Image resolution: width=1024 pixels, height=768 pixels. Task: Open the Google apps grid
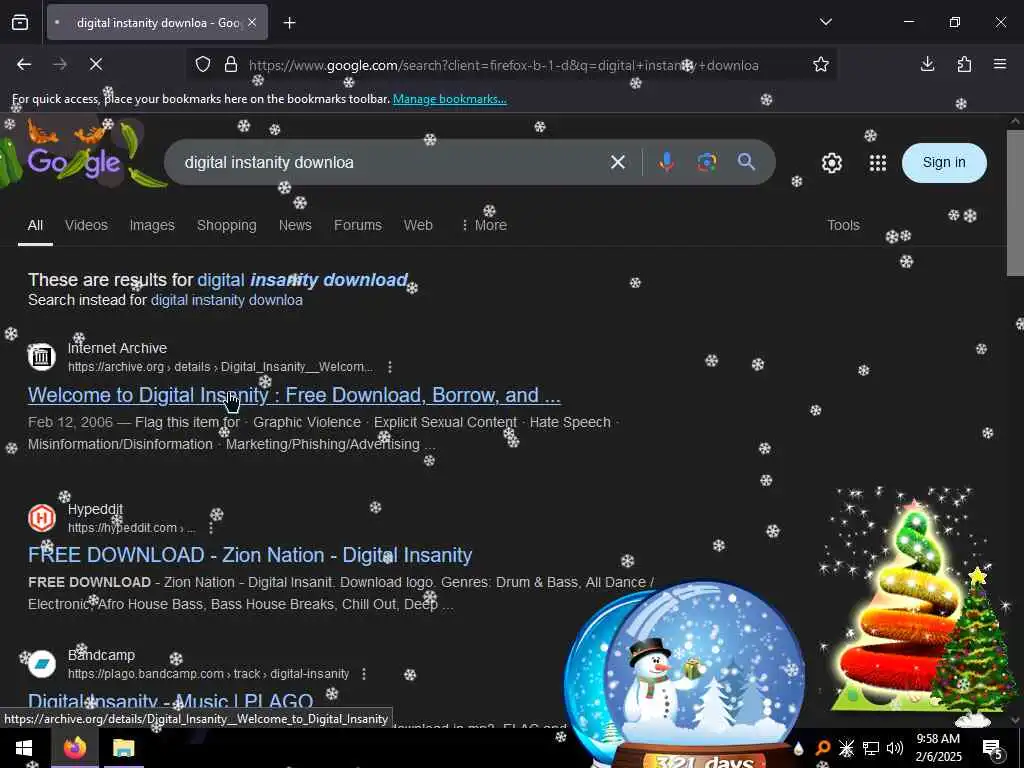[878, 163]
